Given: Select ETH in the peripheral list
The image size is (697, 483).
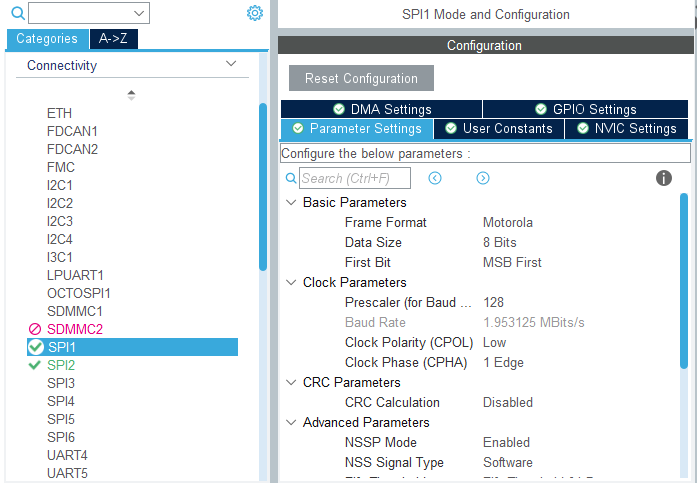Looking at the screenshot, I should [x=59, y=113].
